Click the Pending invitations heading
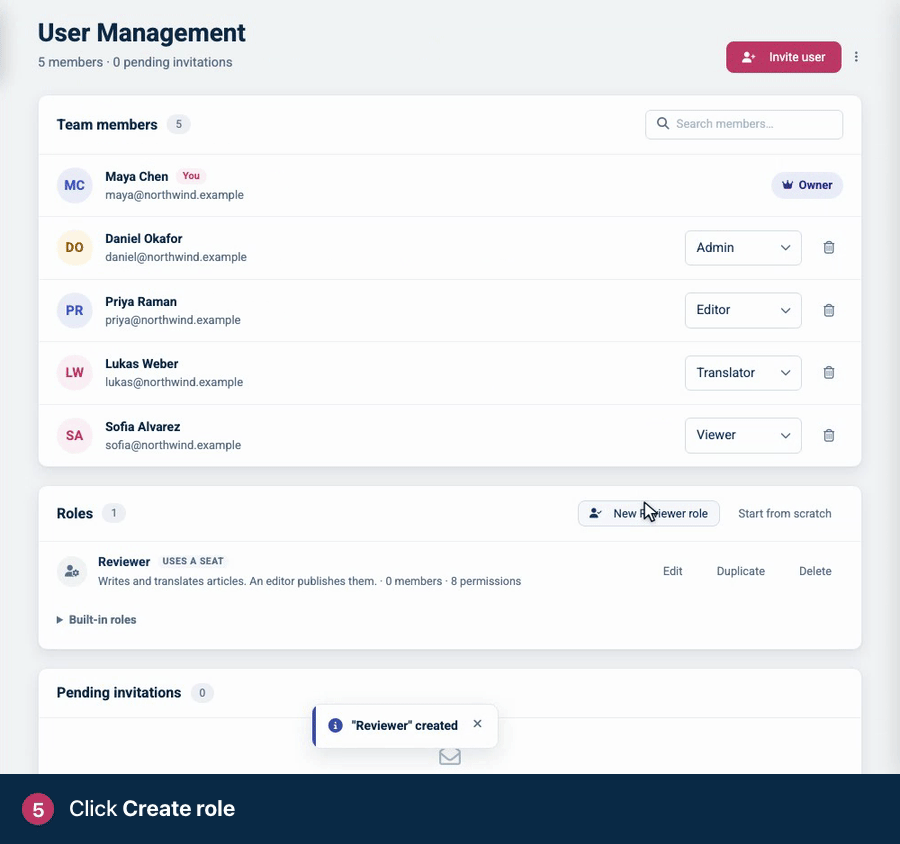Image resolution: width=900 pixels, height=844 pixels. pos(119,692)
